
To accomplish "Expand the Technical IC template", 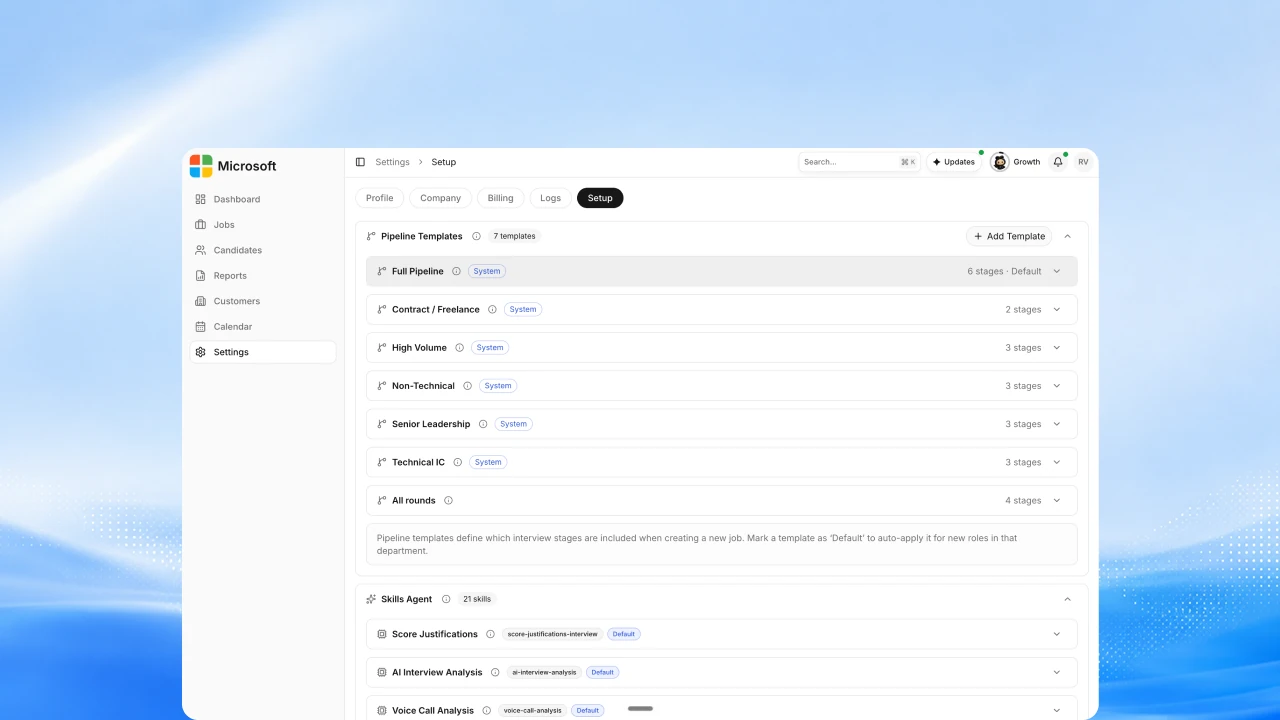I will 1057,462.
